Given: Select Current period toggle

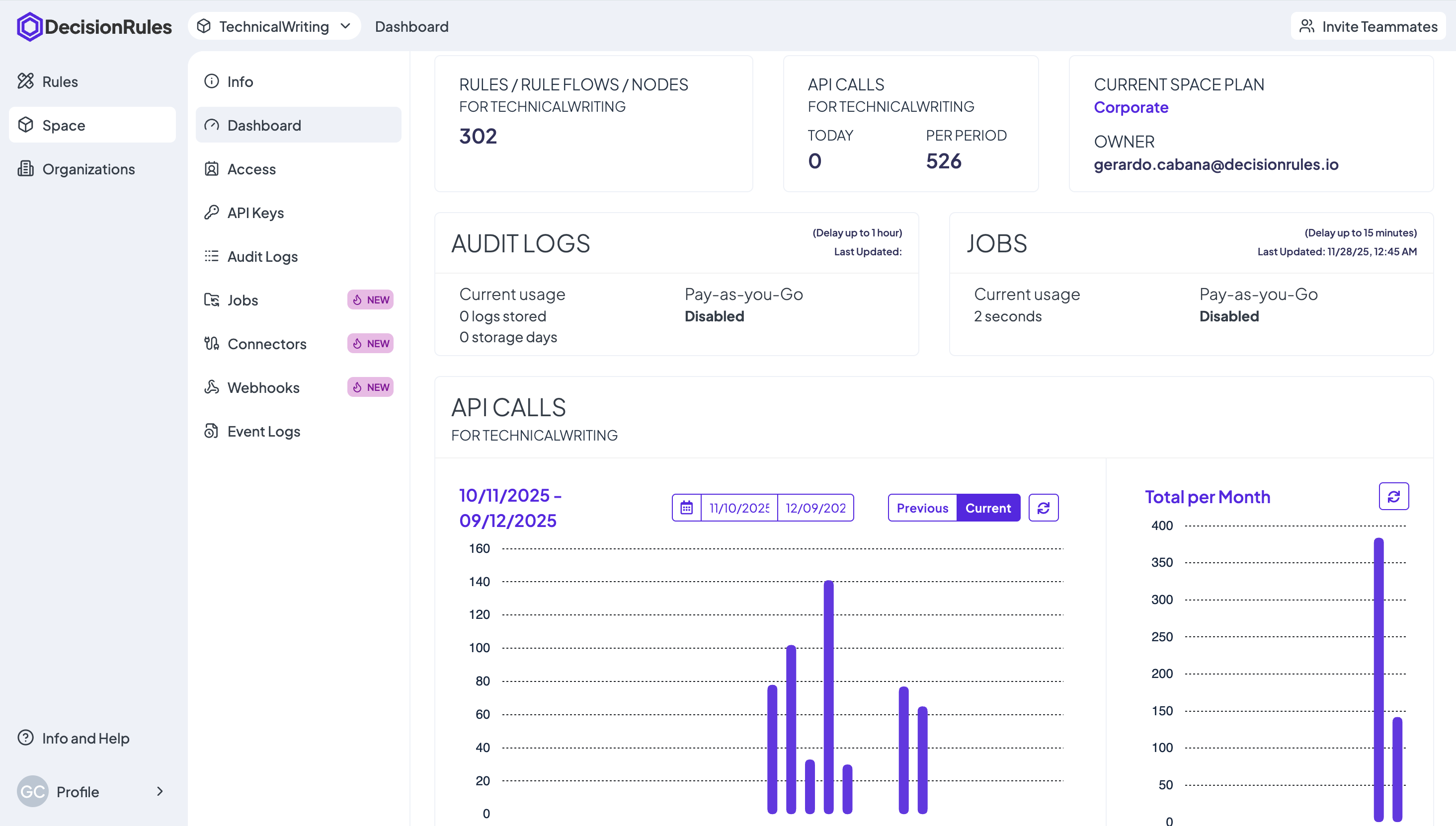Looking at the screenshot, I should coord(988,508).
